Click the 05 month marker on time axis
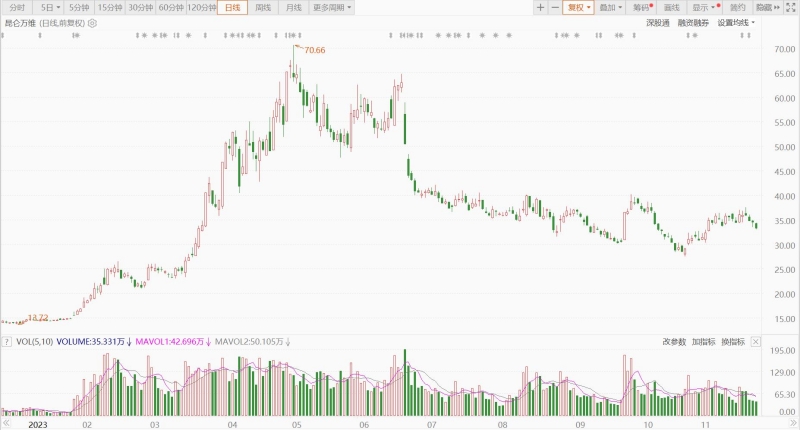The image size is (800, 430). tap(296, 425)
